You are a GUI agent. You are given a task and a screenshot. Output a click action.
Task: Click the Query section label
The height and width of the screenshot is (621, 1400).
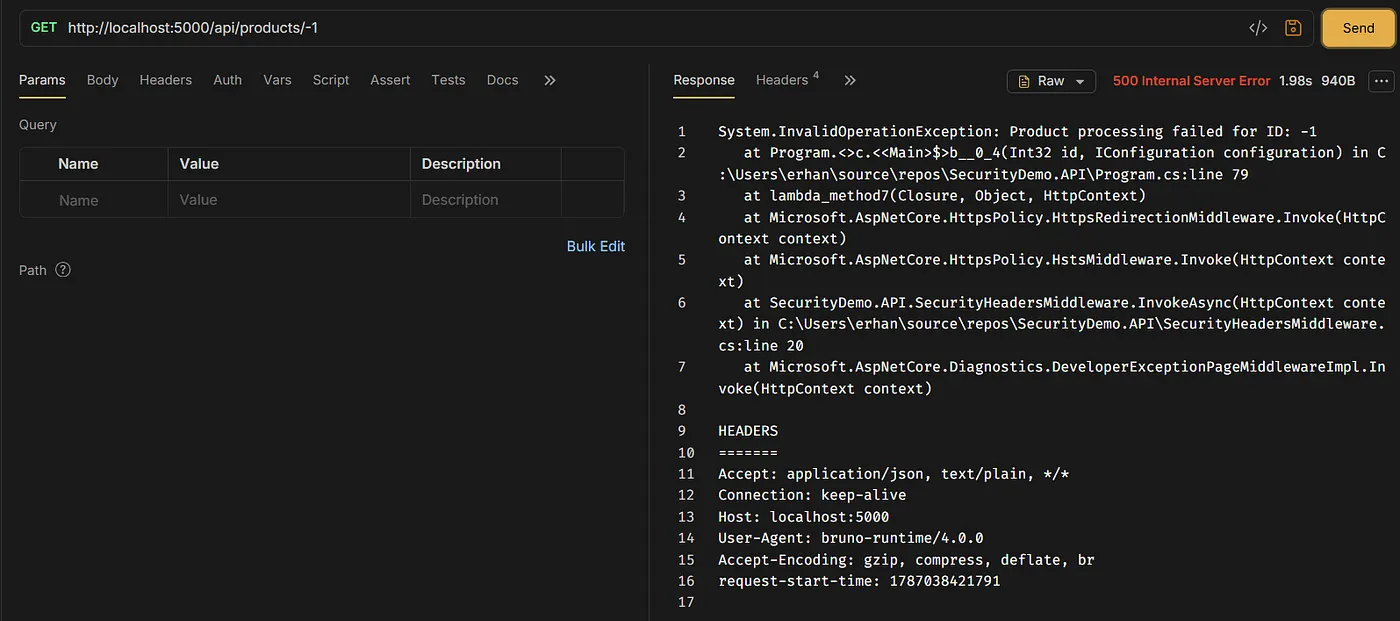[x=38, y=125]
